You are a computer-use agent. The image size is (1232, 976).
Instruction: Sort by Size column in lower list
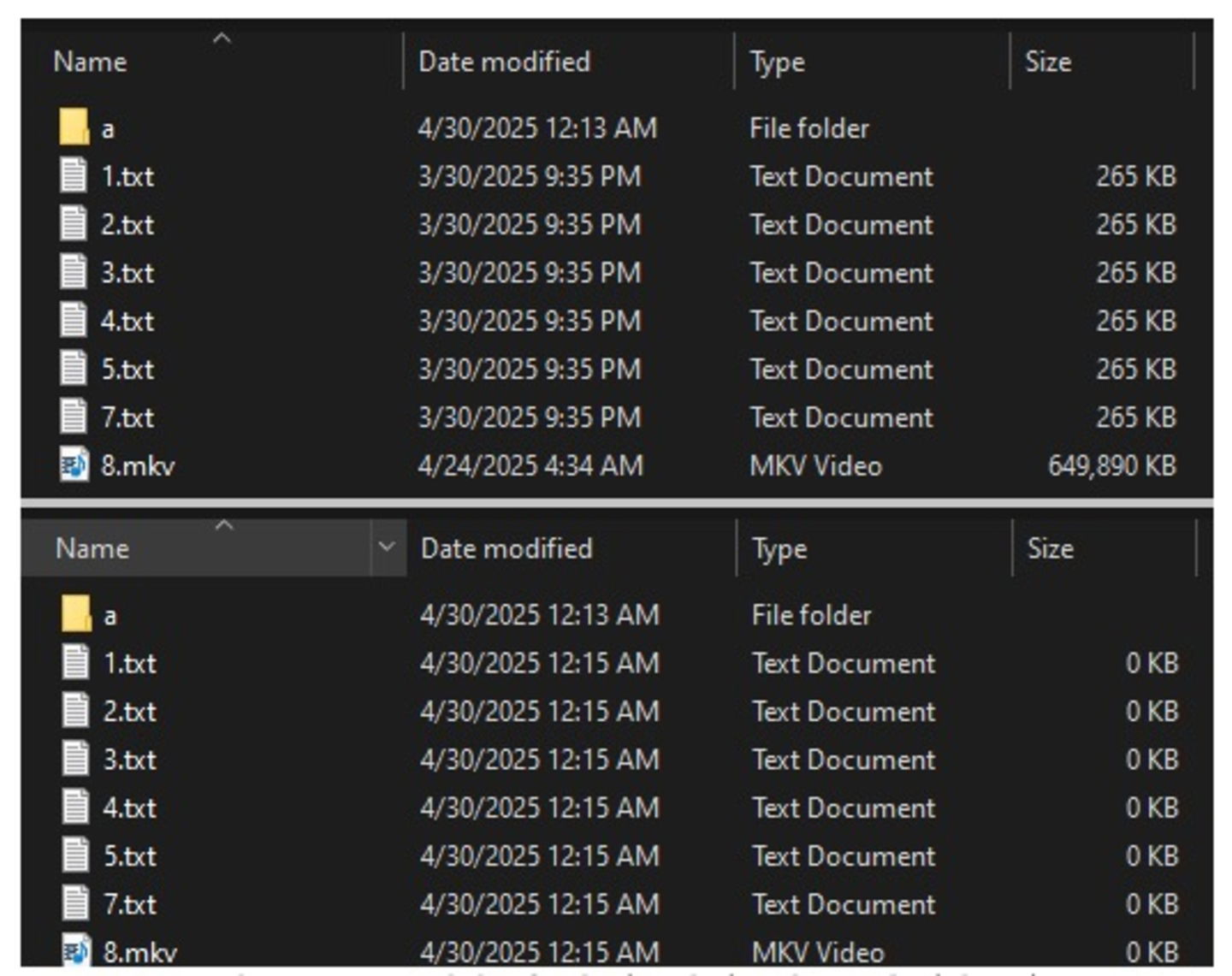pyautogui.click(x=1051, y=548)
